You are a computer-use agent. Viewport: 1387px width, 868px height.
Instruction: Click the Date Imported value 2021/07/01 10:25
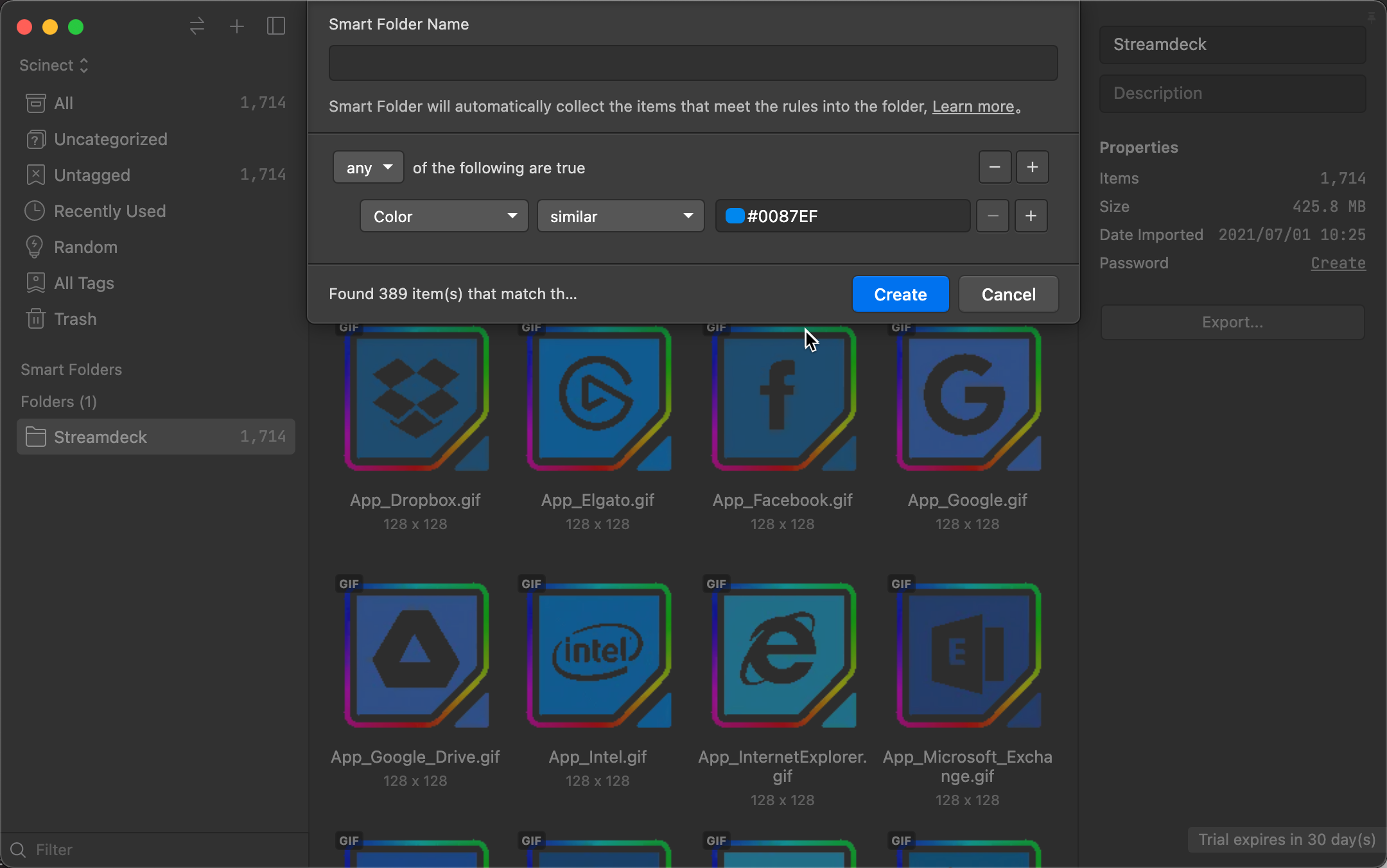point(1292,235)
